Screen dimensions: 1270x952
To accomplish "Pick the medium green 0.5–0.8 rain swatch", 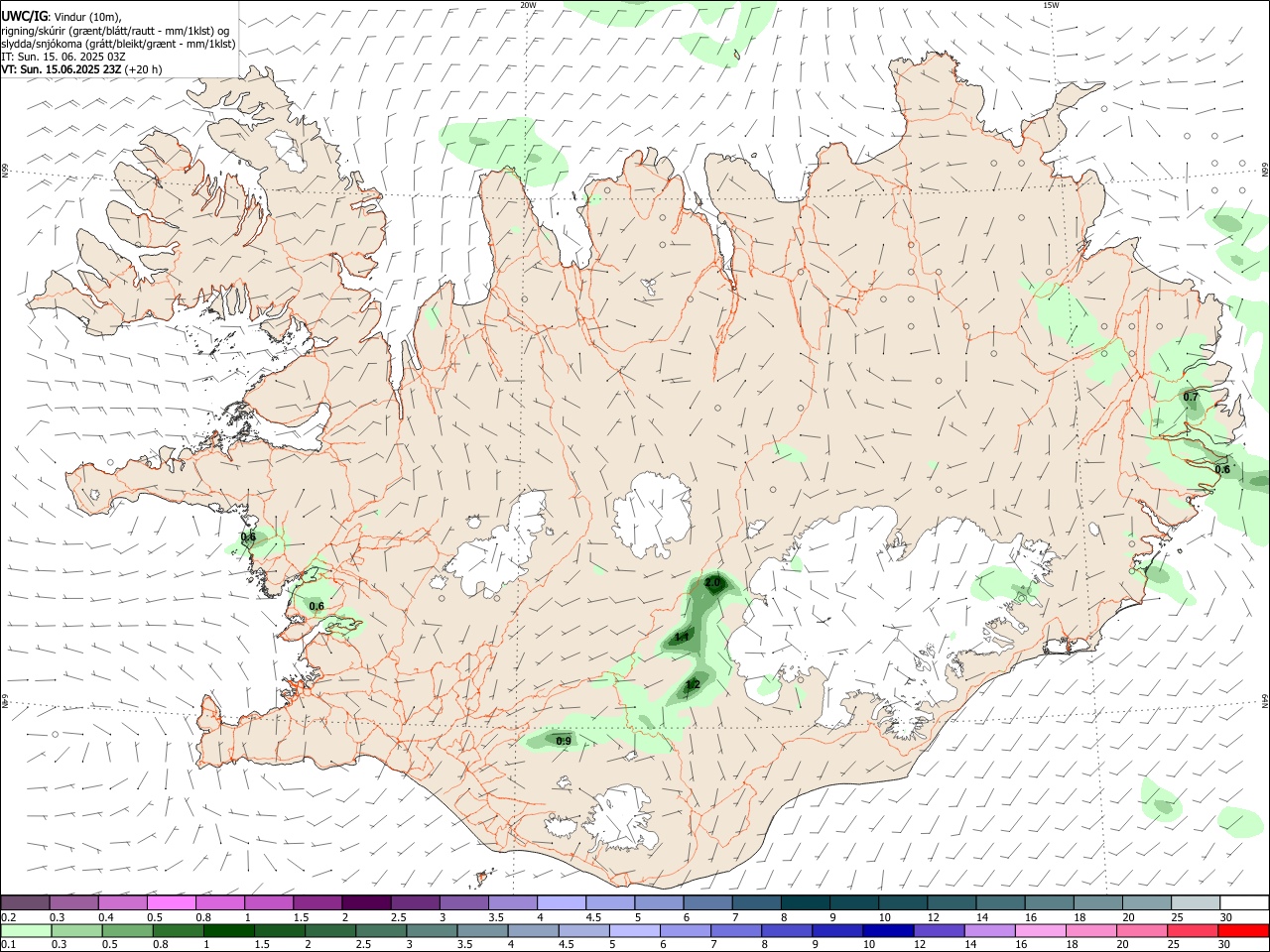I will tap(127, 931).
